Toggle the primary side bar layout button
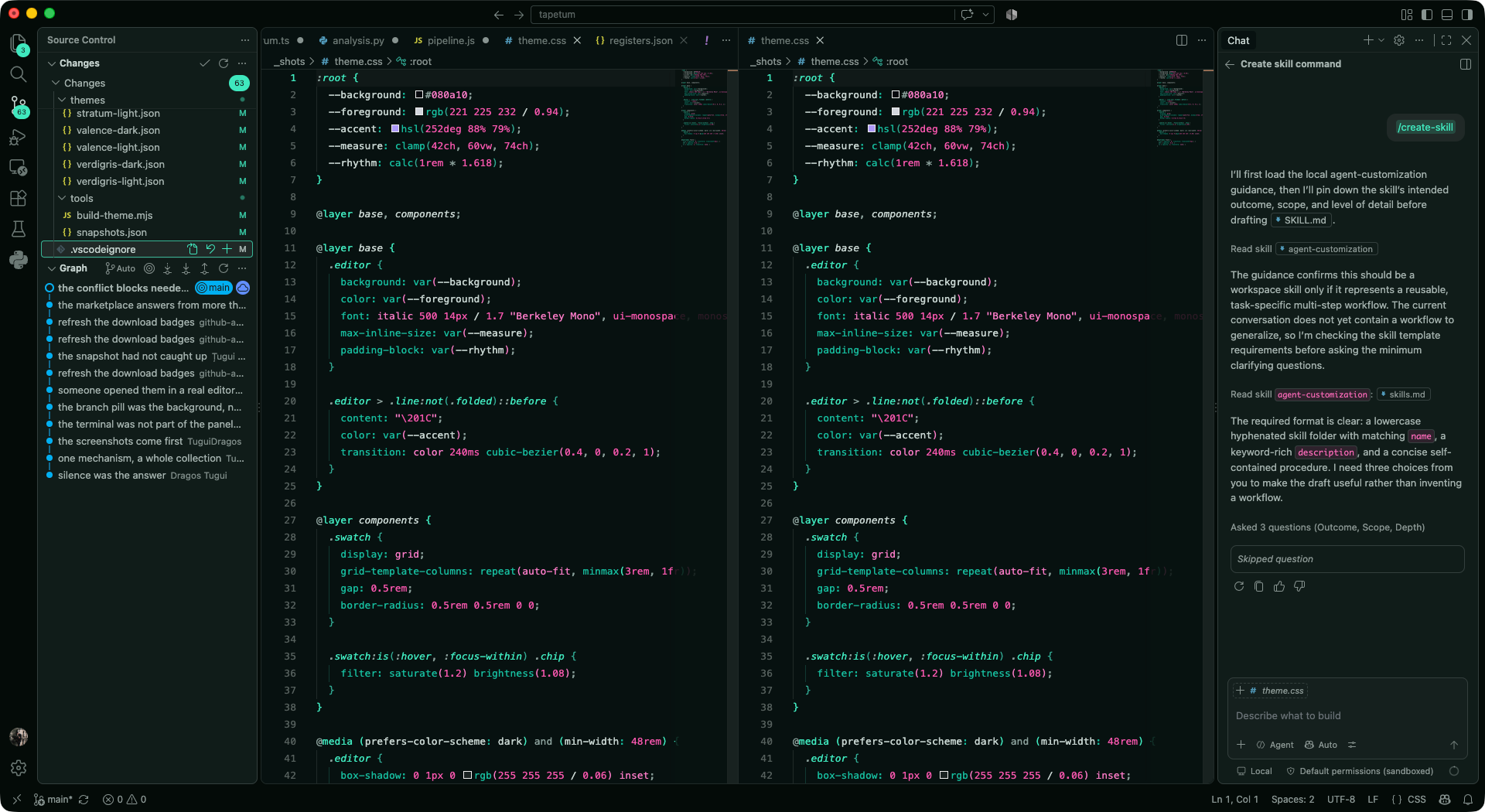The image size is (1485, 812). [x=1427, y=15]
